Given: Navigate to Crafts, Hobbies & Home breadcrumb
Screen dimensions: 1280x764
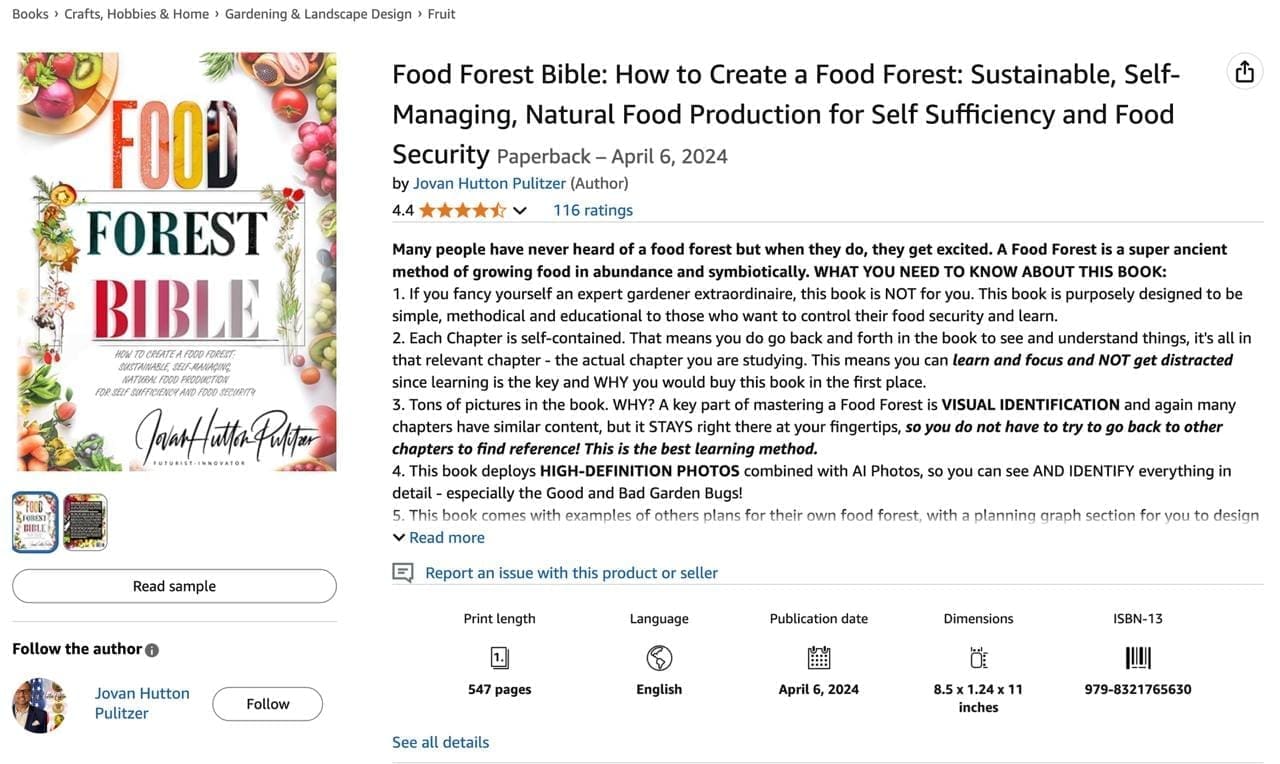Looking at the screenshot, I should pyautogui.click(x=137, y=14).
